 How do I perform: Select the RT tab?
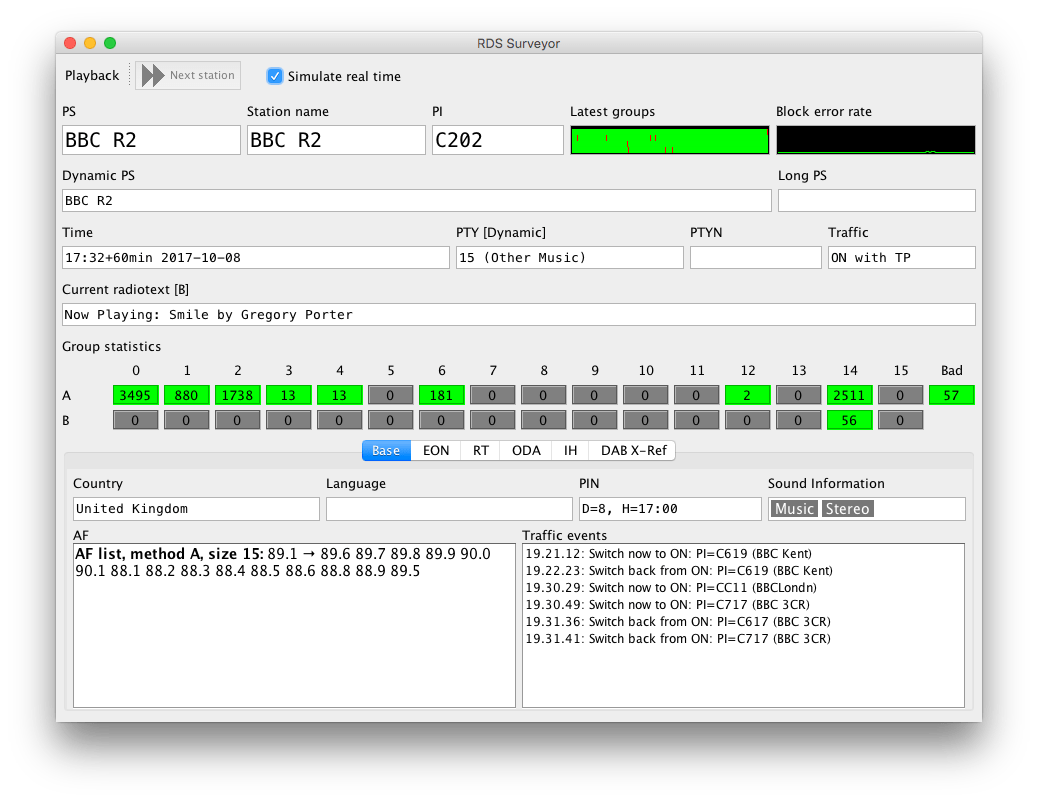click(x=479, y=450)
